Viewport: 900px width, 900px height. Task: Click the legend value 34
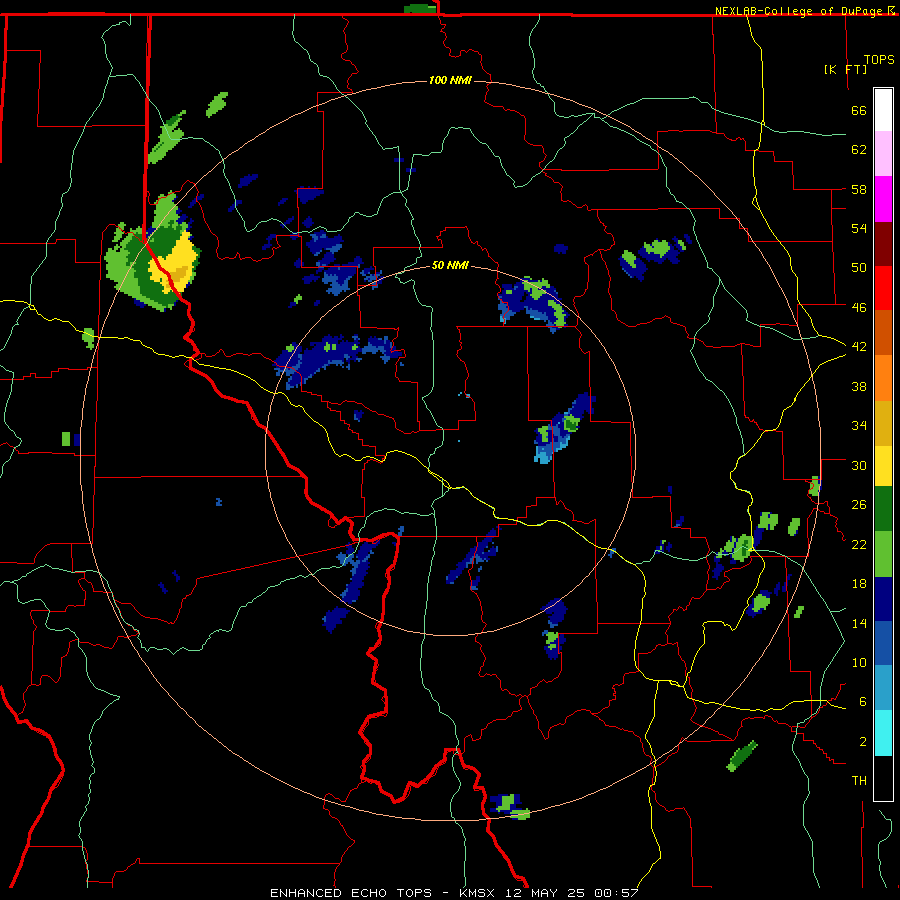click(859, 425)
